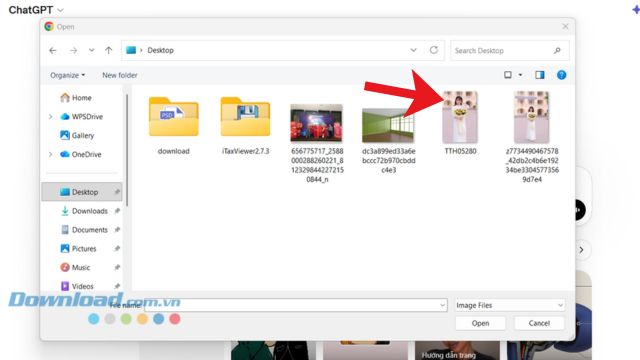Click the next arrow in ChatGPT page
The height and width of the screenshot is (360, 640).
(581, 250)
